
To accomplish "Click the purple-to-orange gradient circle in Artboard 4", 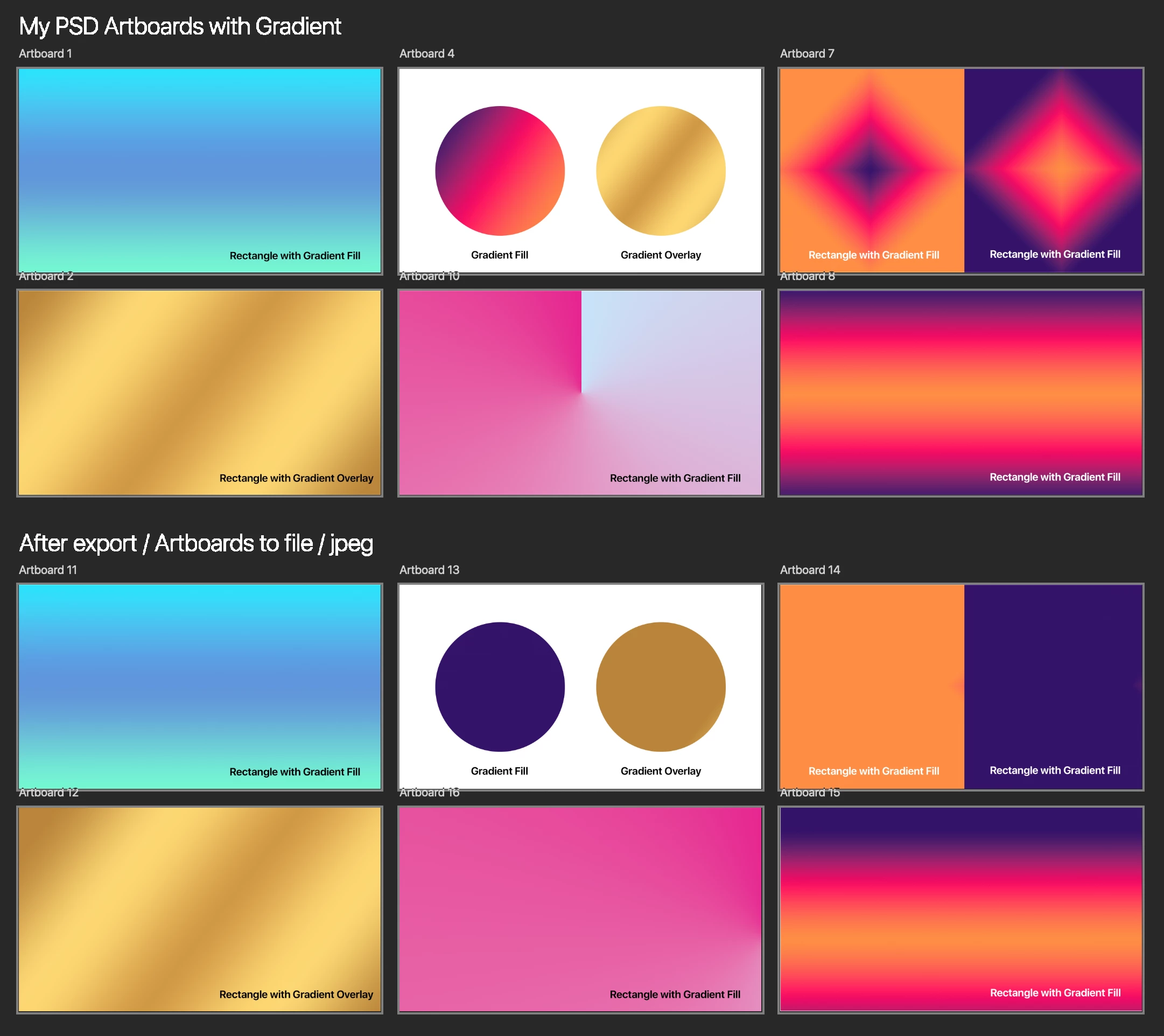I will coord(500,170).
